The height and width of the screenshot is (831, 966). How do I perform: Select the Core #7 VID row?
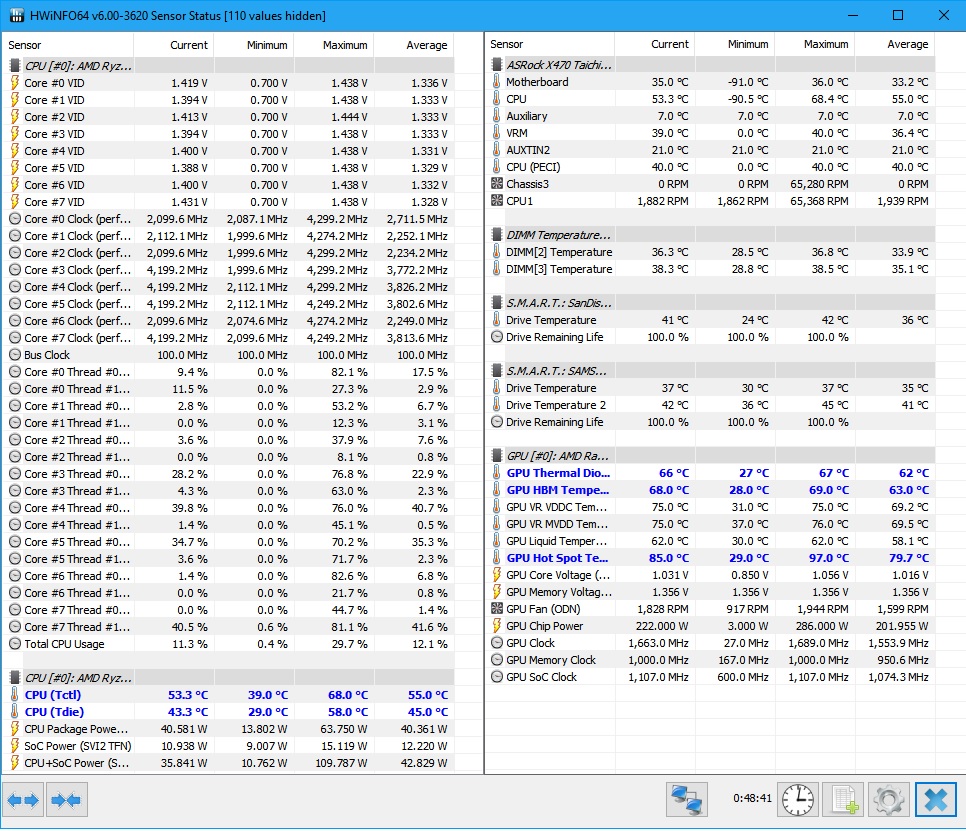[231, 202]
